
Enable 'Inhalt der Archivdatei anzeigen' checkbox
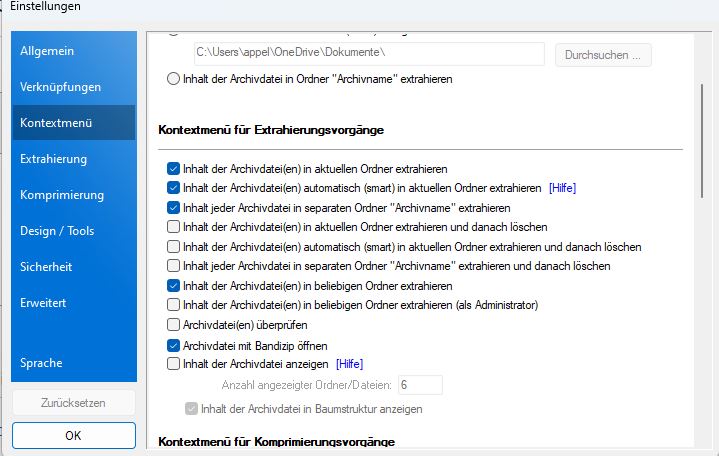click(x=173, y=364)
